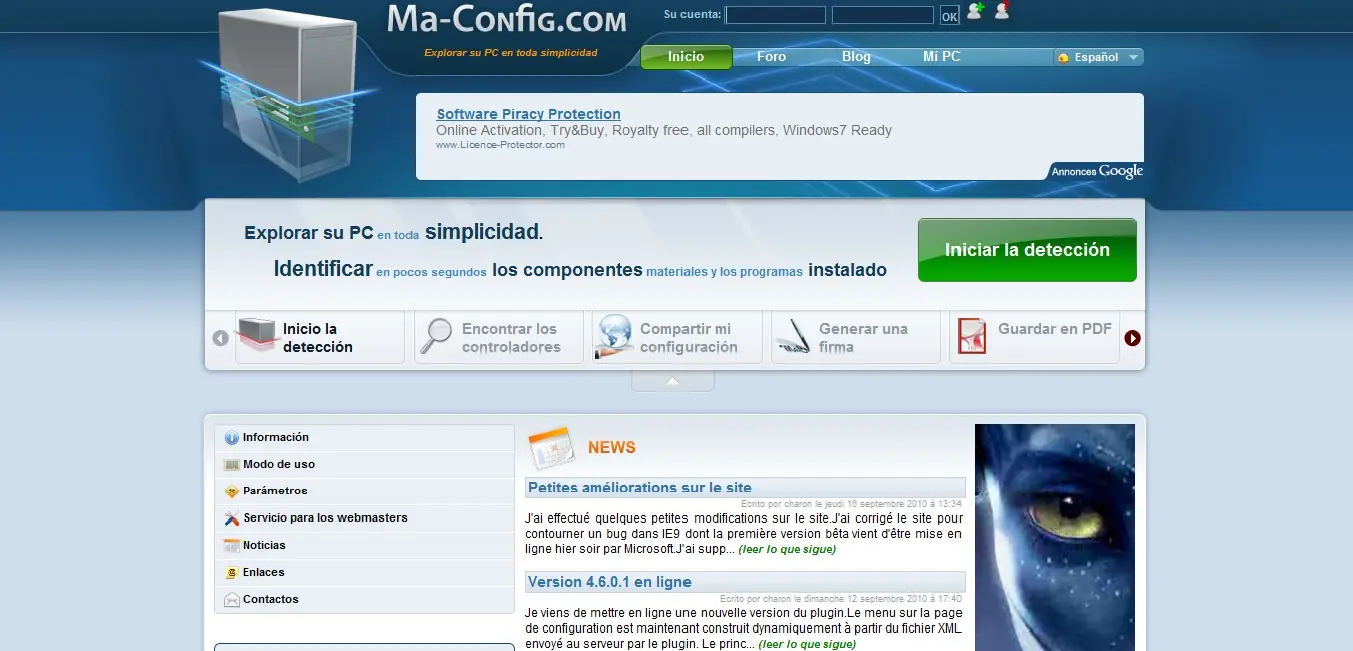Click the carousel next arrow

pyautogui.click(x=1132, y=338)
